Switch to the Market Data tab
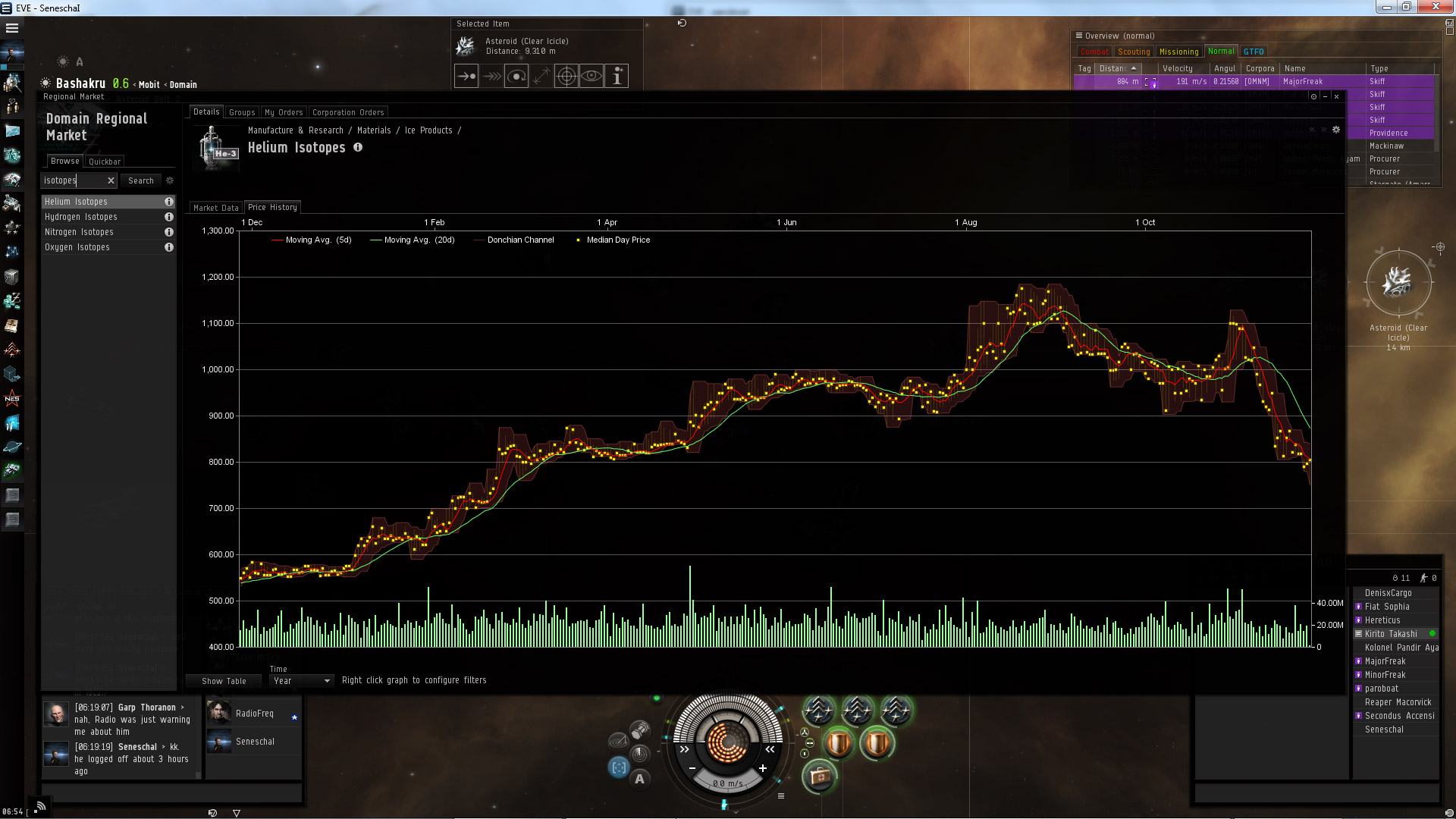The image size is (1456, 819). [x=215, y=208]
